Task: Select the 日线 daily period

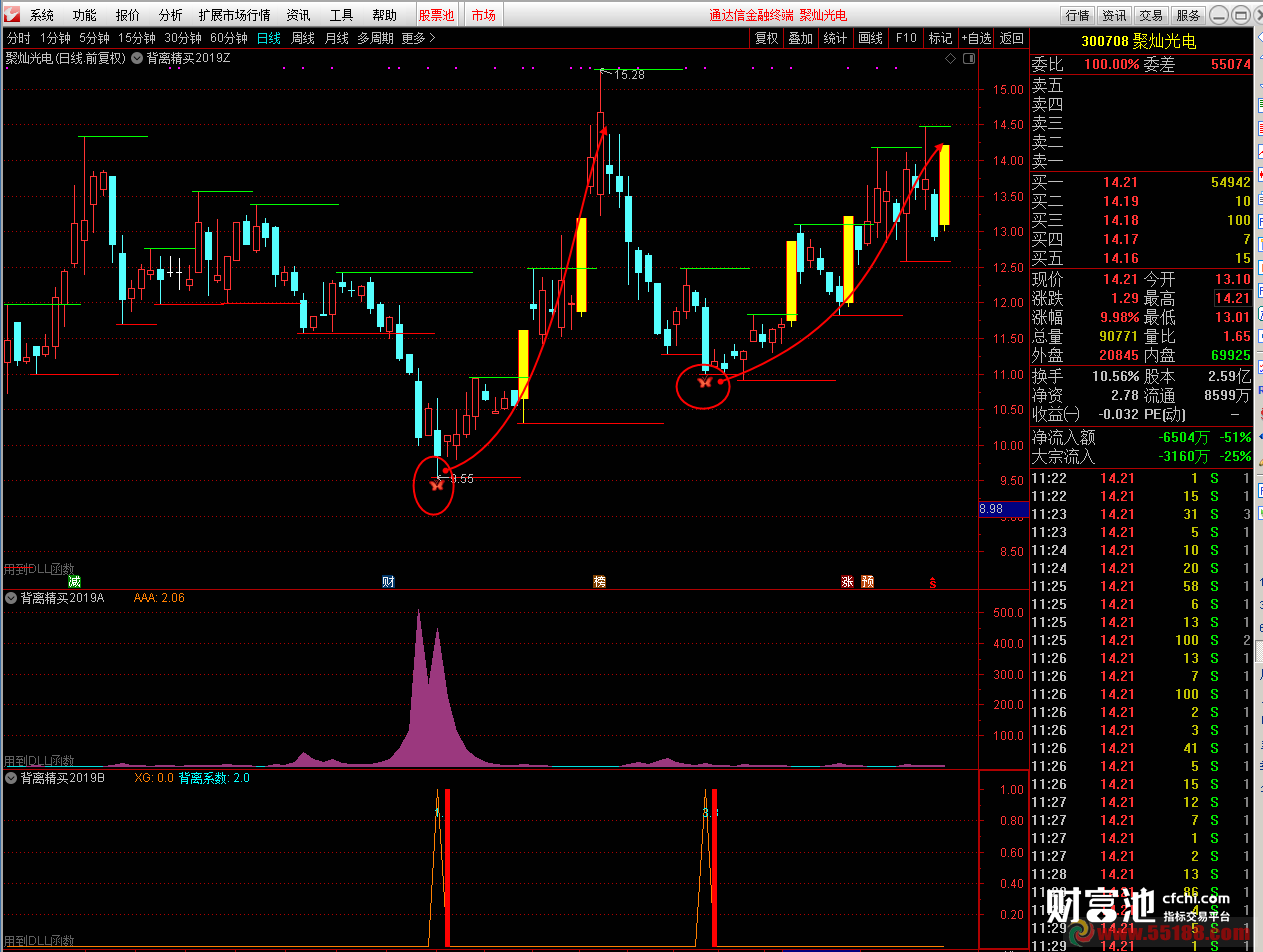Action: (x=269, y=38)
